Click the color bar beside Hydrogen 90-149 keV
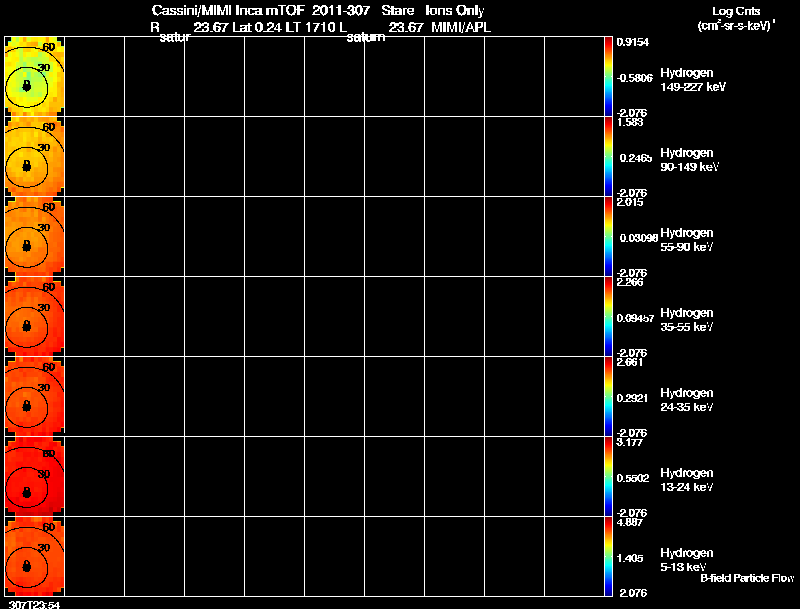800x609 pixels. 608,157
